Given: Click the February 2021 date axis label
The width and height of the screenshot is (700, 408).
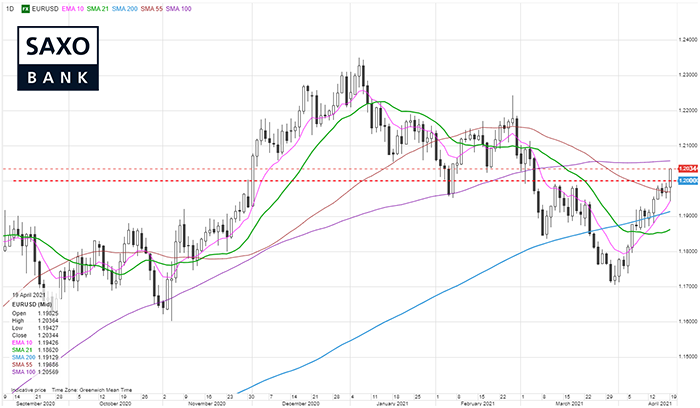Looking at the screenshot, I should click(x=479, y=404).
